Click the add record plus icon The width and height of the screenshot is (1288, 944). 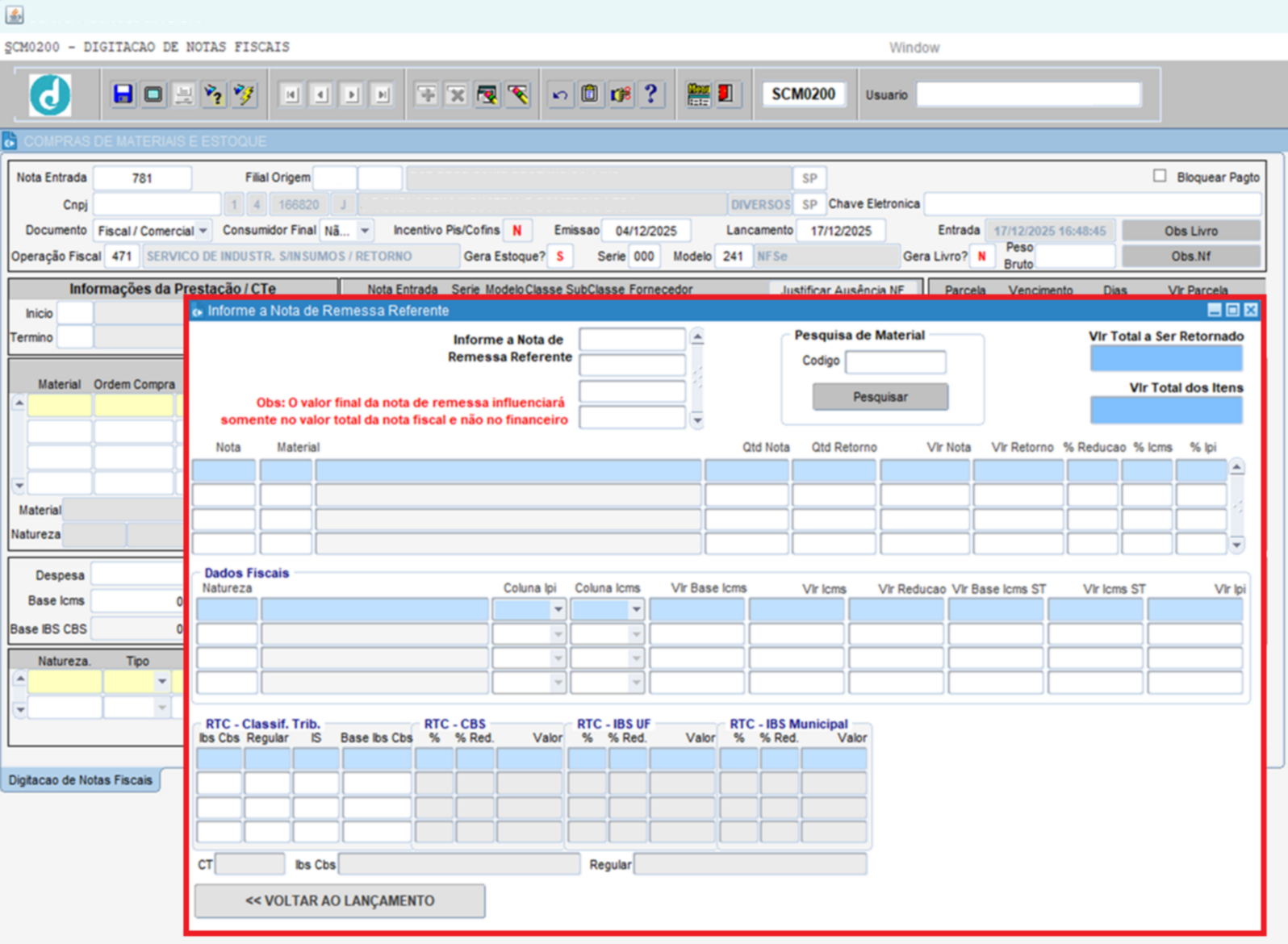[x=426, y=94]
